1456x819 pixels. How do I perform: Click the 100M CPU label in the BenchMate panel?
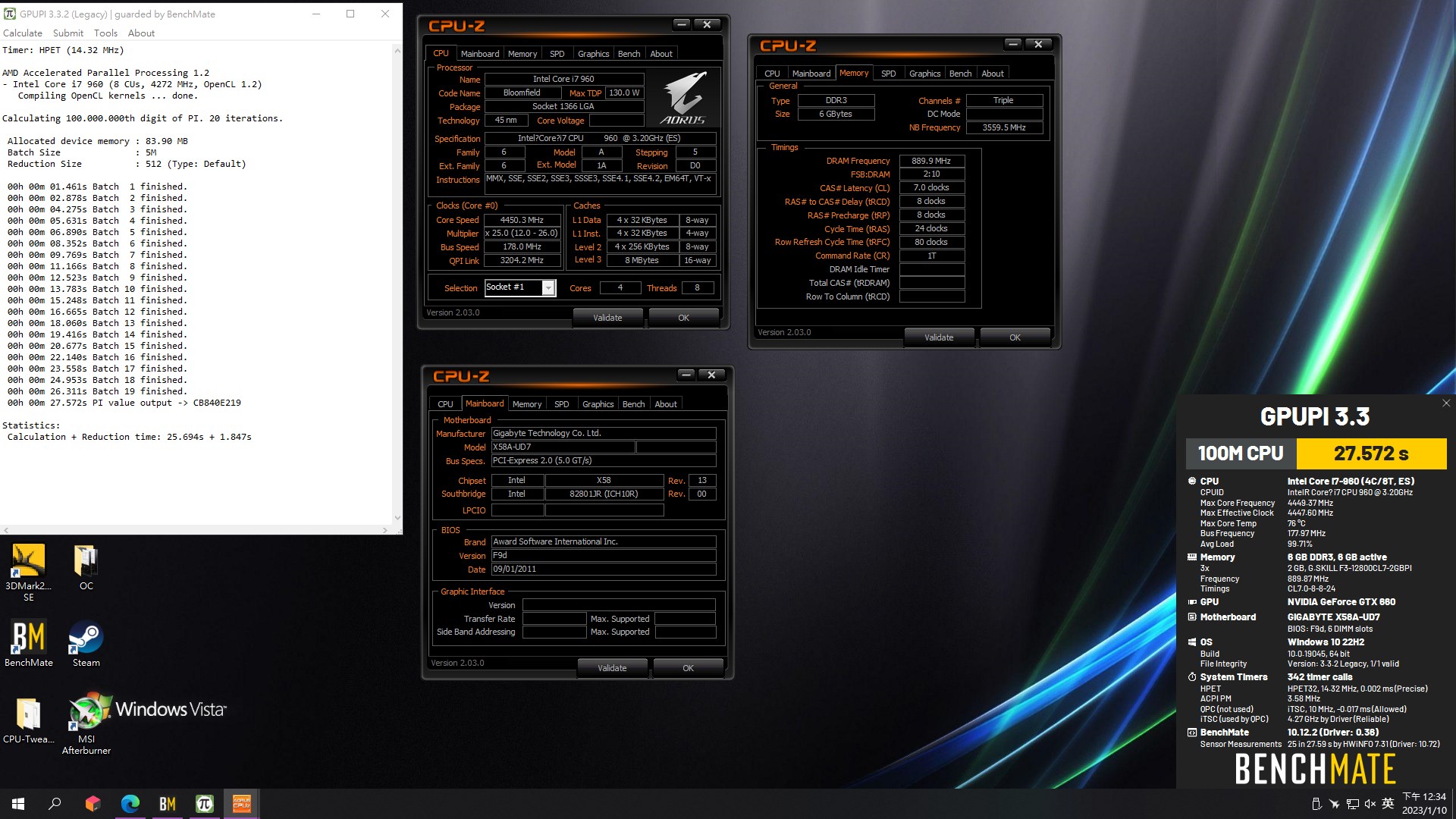pyautogui.click(x=1241, y=454)
